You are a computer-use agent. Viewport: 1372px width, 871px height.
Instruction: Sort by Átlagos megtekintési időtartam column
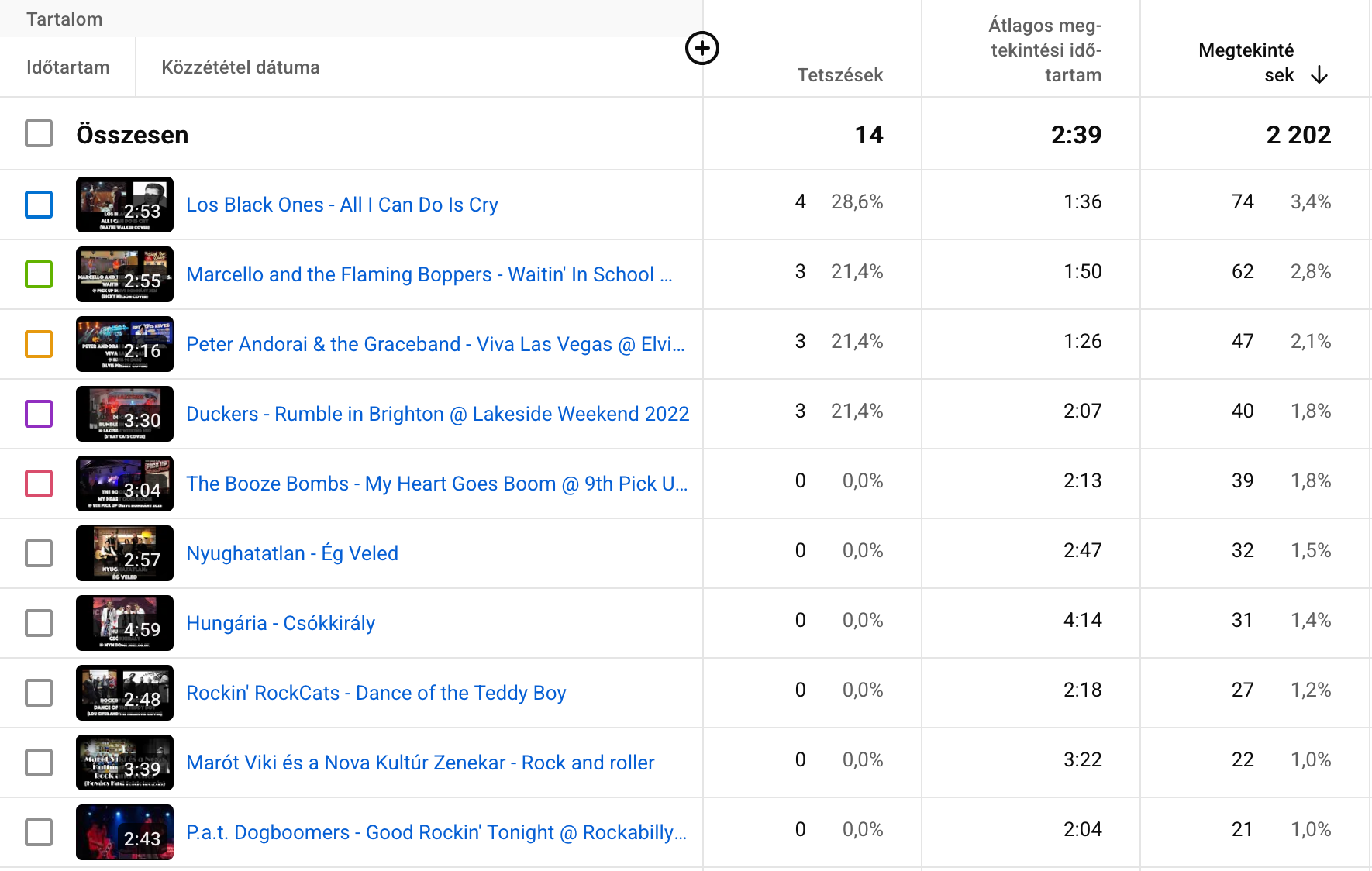(x=1045, y=50)
